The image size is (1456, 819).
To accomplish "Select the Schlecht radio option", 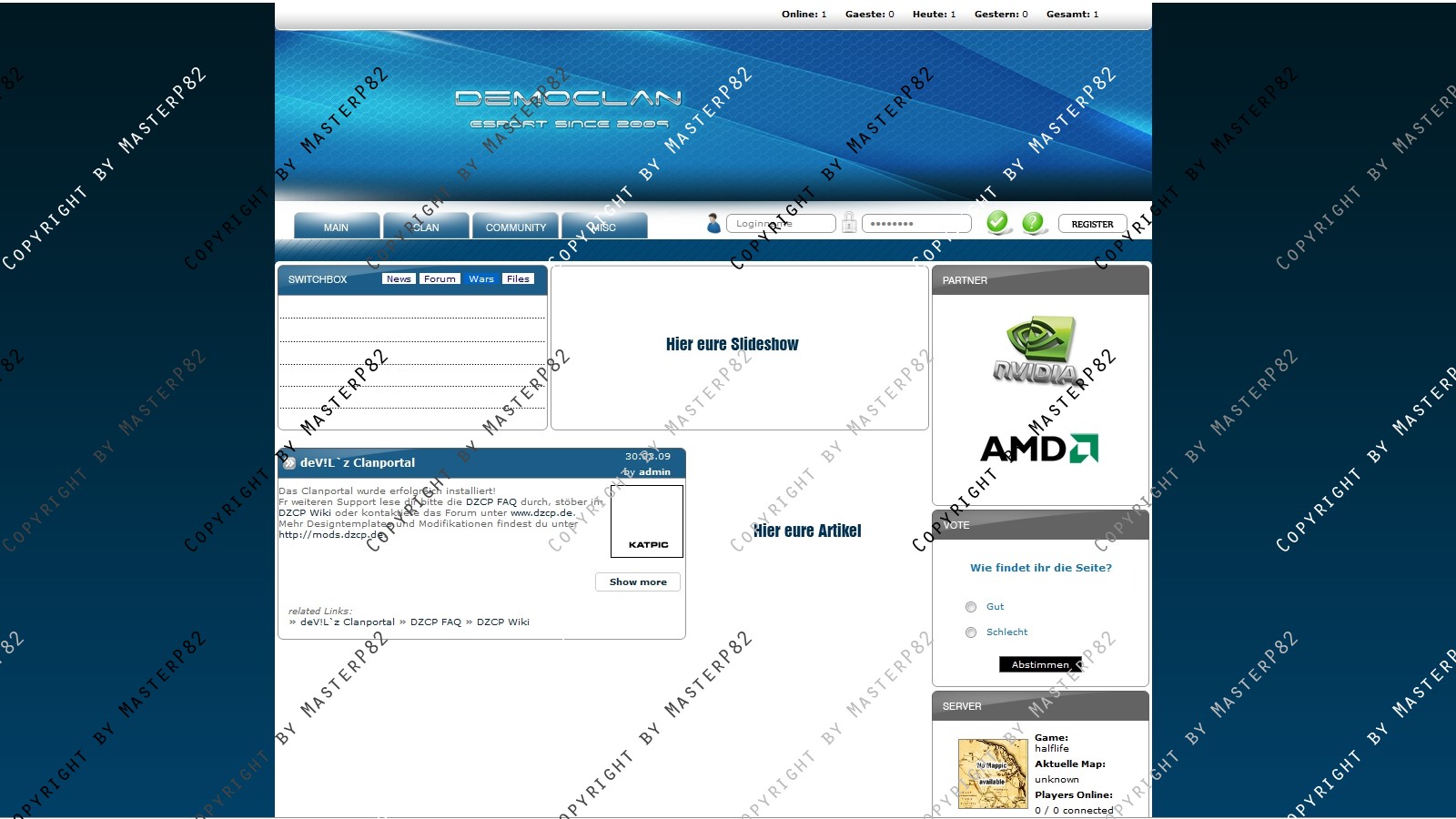I will point(971,632).
